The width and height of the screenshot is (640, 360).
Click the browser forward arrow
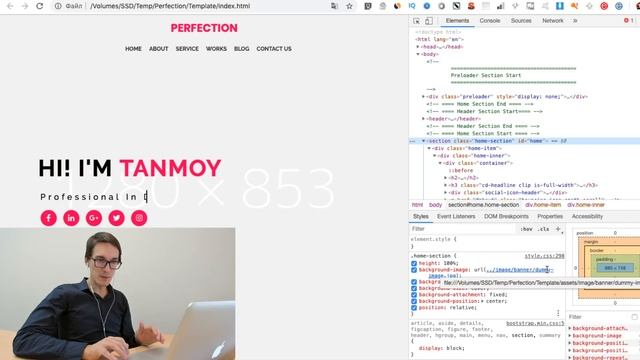[25, 6]
